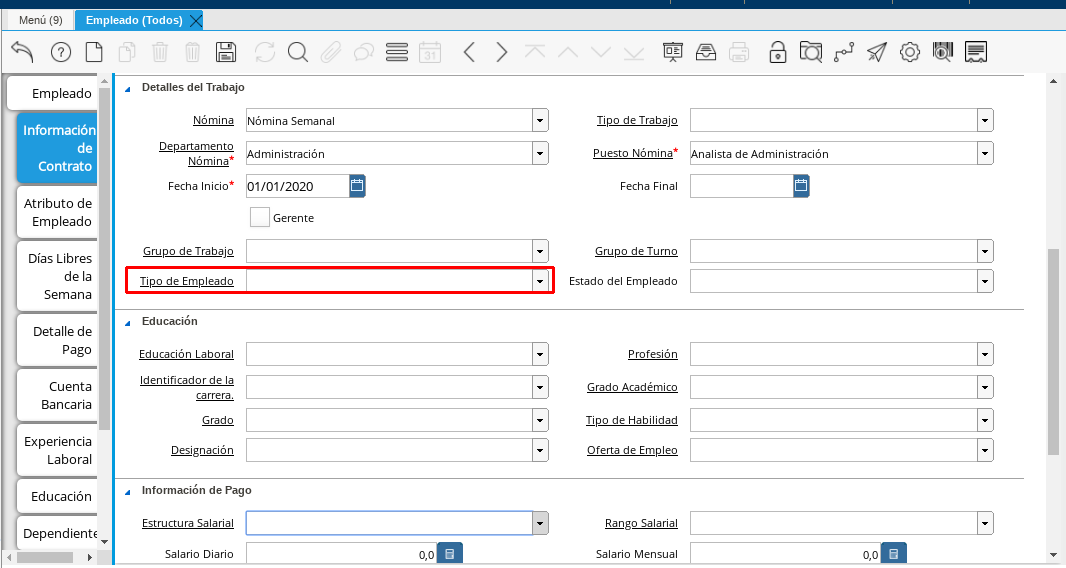Collapse the Educación section

[x=128, y=322]
